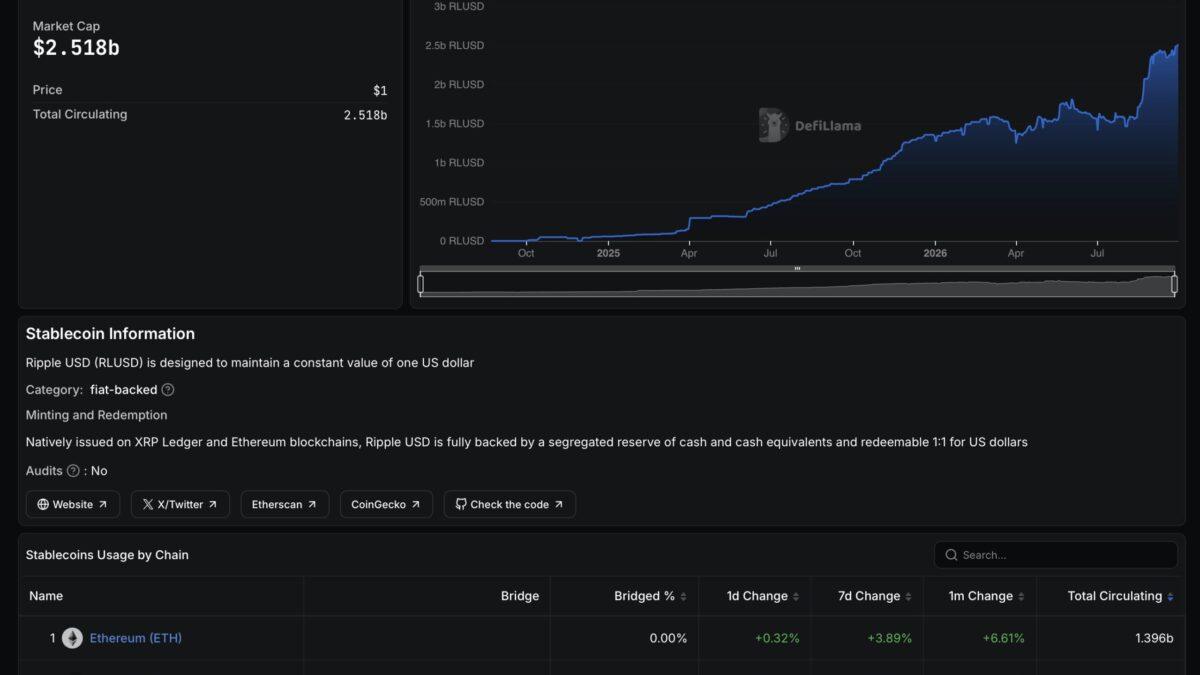Sort table by 7d Change column
This screenshot has height=675, width=1200.
(x=875, y=596)
